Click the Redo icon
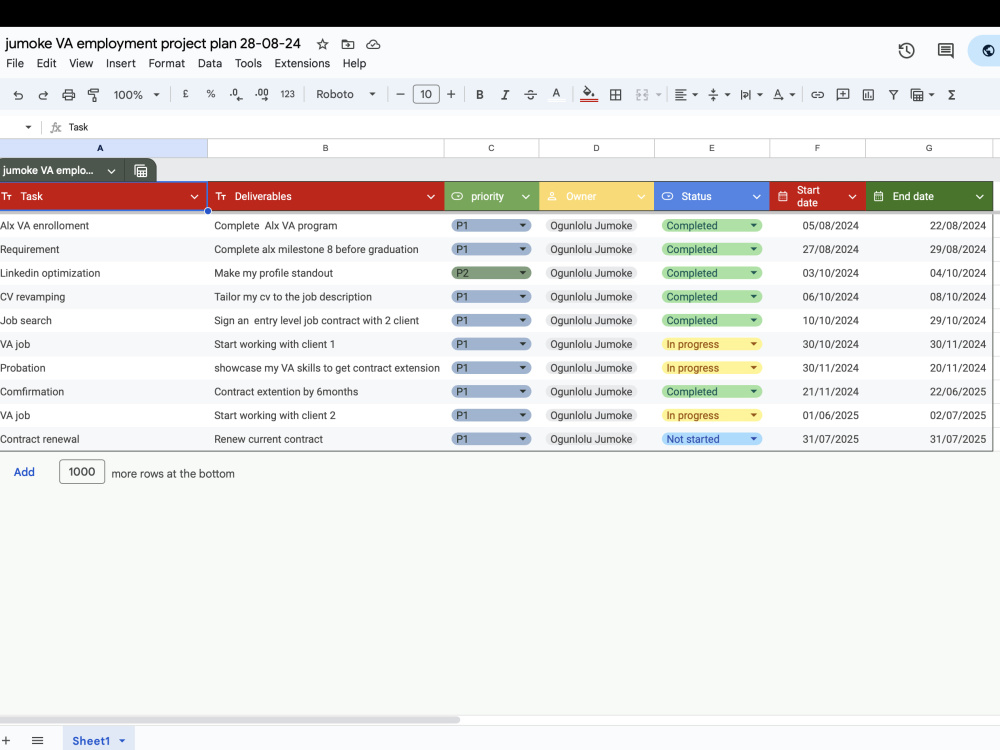 [x=43, y=95]
